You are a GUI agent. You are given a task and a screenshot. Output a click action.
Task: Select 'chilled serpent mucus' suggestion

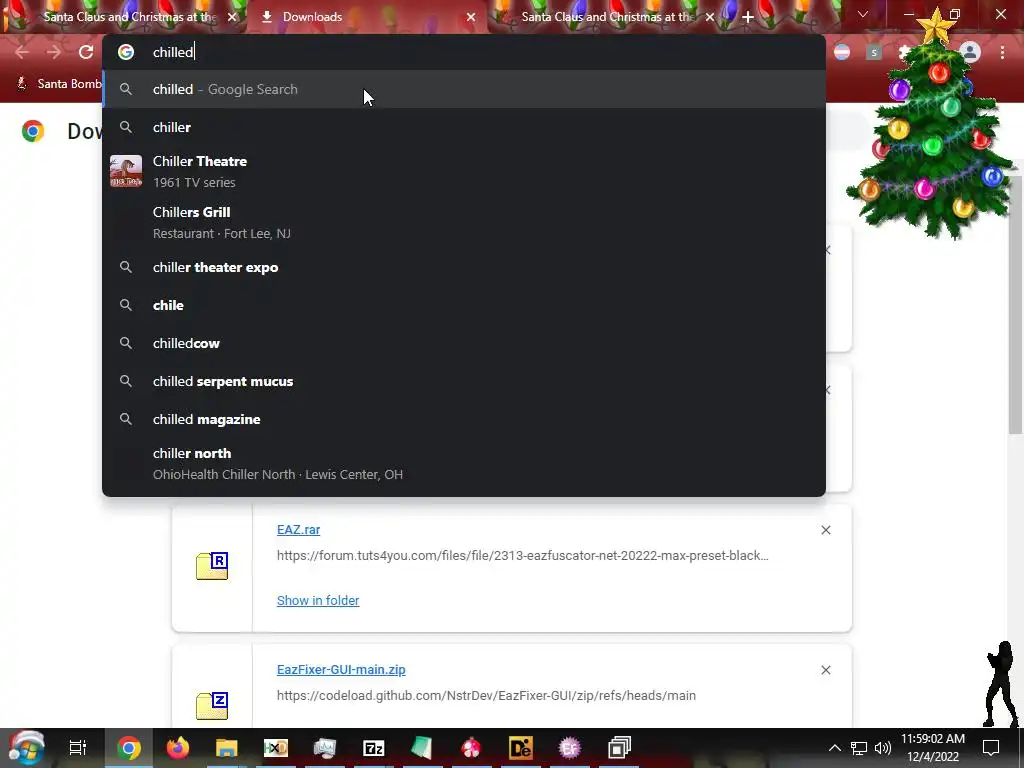(x=464, y=381)
